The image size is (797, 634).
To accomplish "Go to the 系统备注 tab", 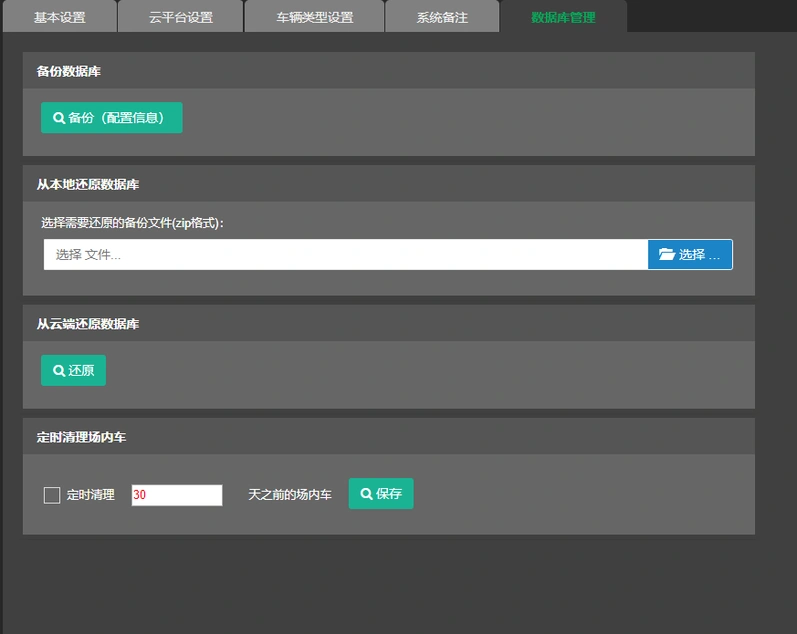I will tap(442, 17).
